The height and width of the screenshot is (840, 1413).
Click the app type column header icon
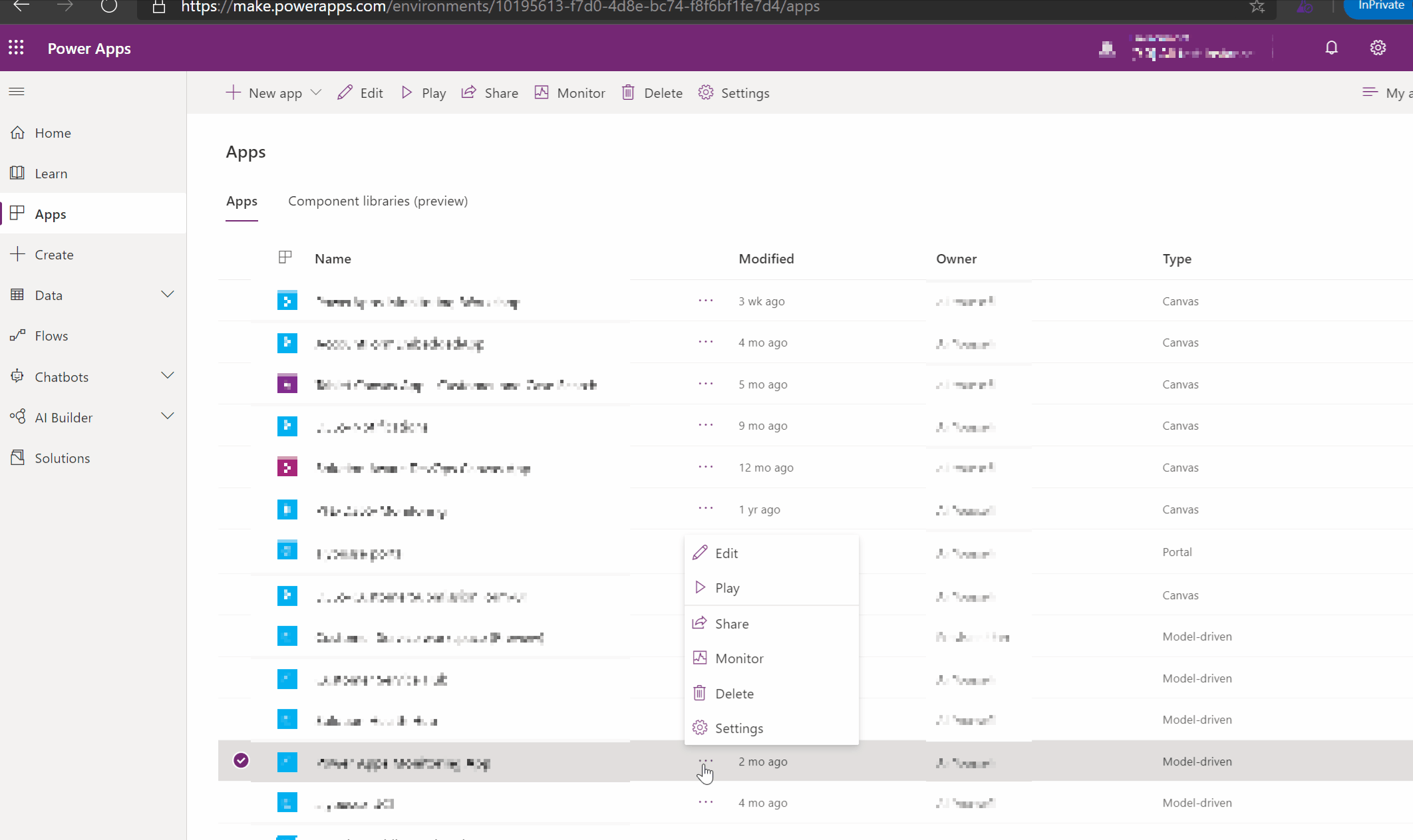click(x=285, y=258)
